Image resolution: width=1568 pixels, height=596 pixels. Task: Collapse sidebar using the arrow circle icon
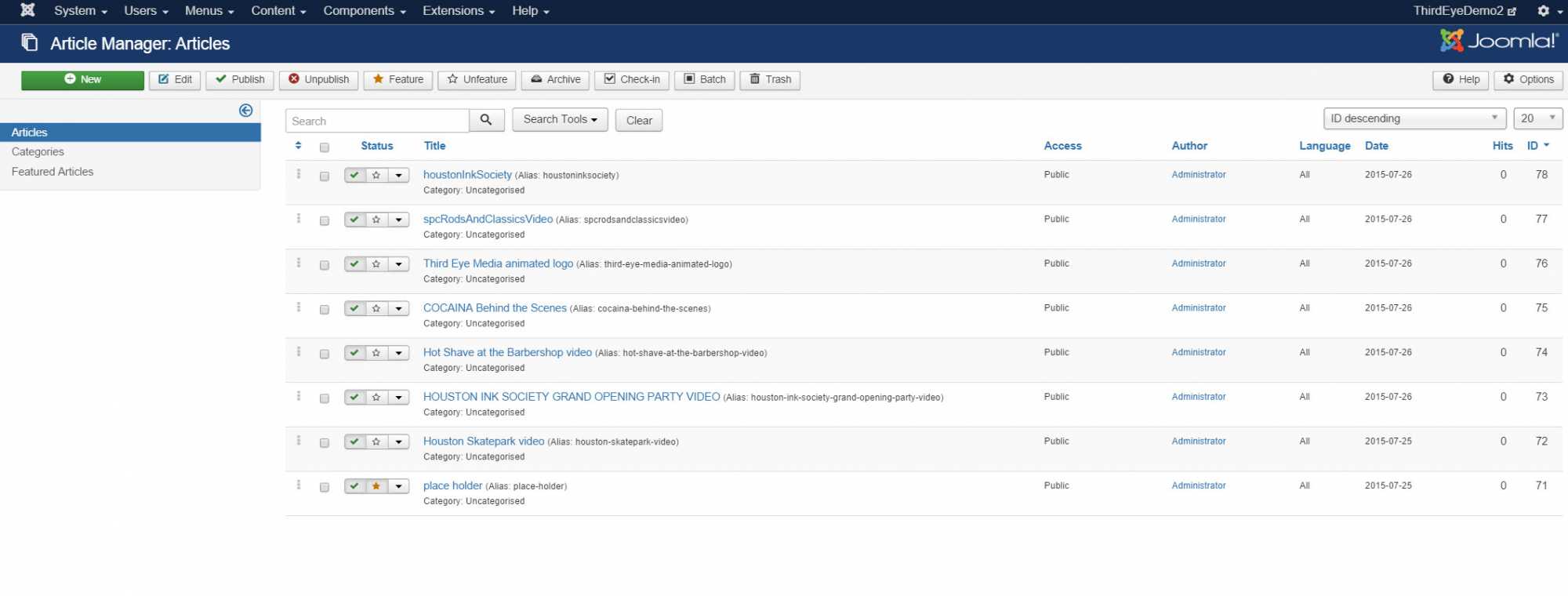point(245,111)
